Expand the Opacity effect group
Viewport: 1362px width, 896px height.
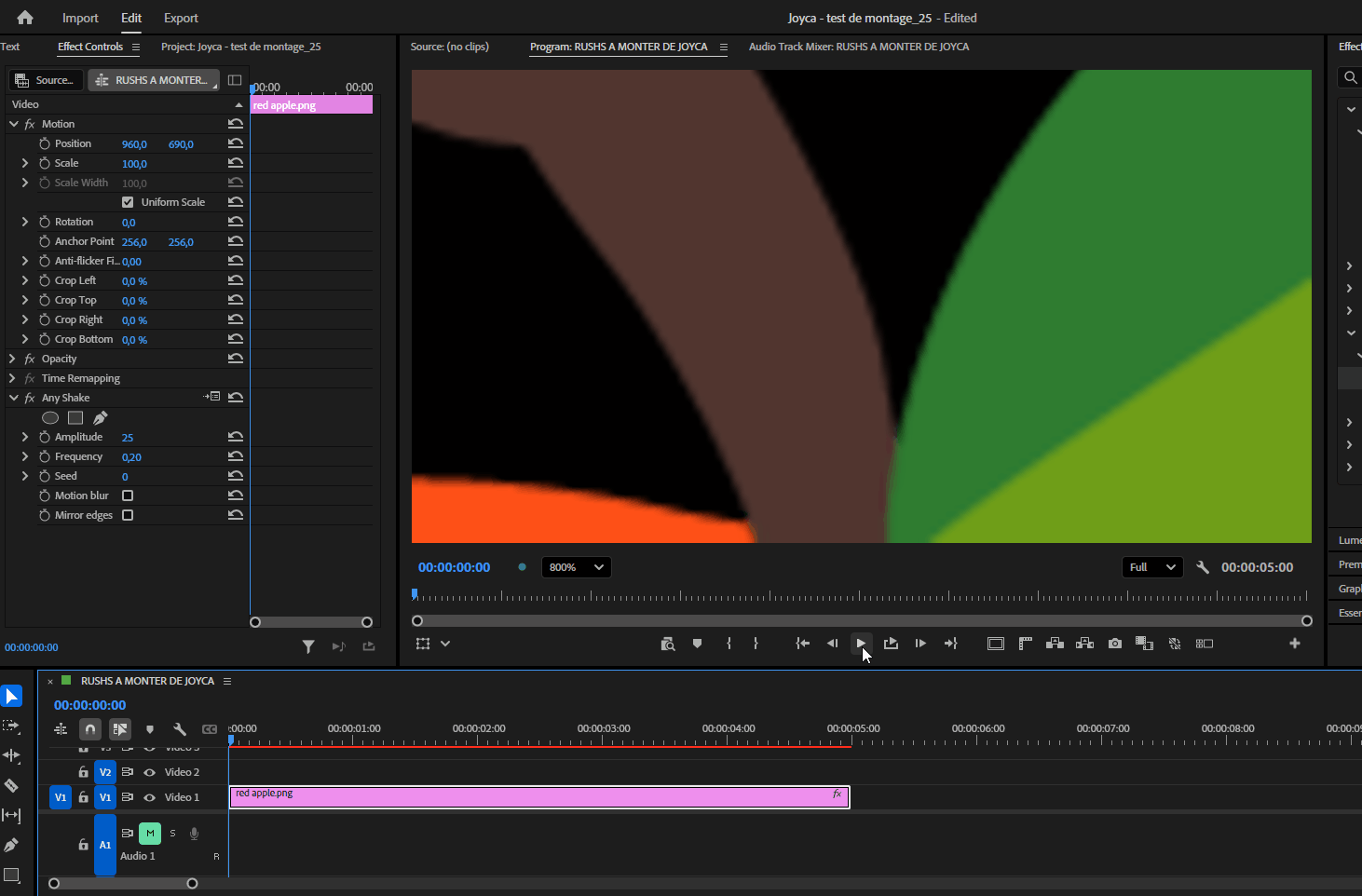(x=12, y=359)
